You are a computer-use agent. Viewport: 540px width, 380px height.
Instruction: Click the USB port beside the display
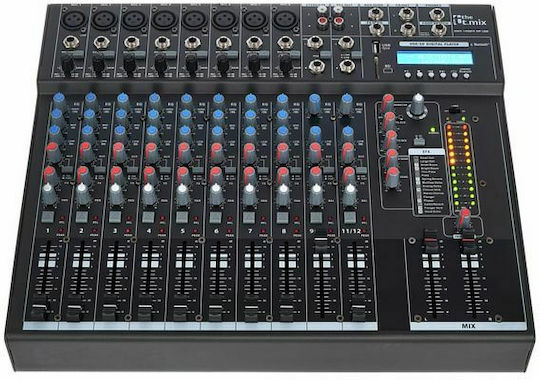pos(376,47)
